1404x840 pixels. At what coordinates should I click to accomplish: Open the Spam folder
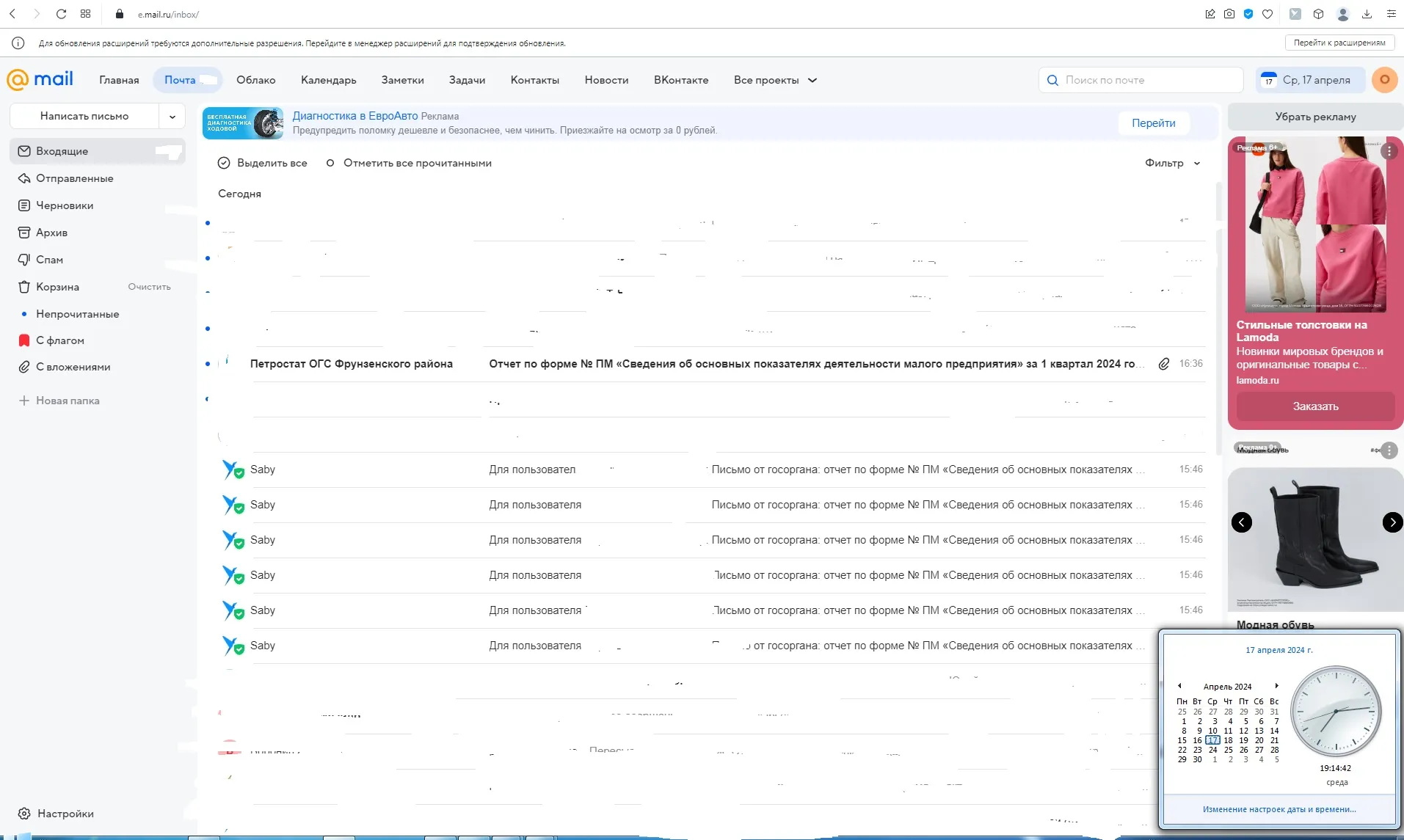pos(49,260)
